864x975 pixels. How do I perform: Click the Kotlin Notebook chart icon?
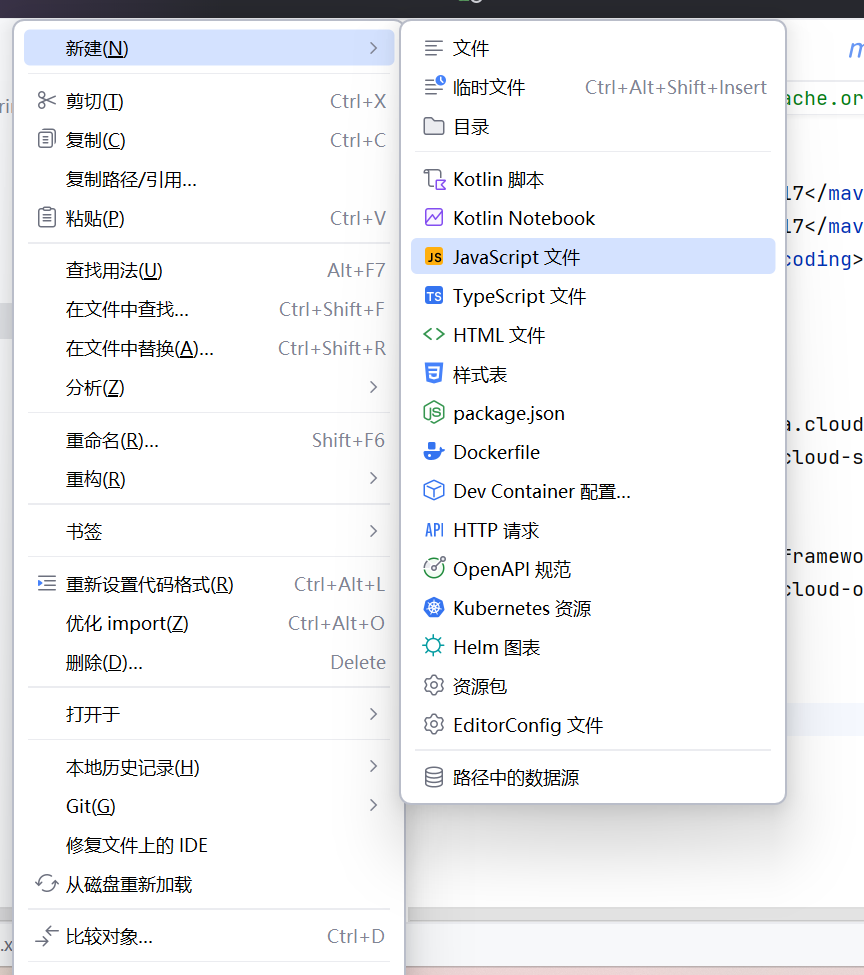[434, 218]
